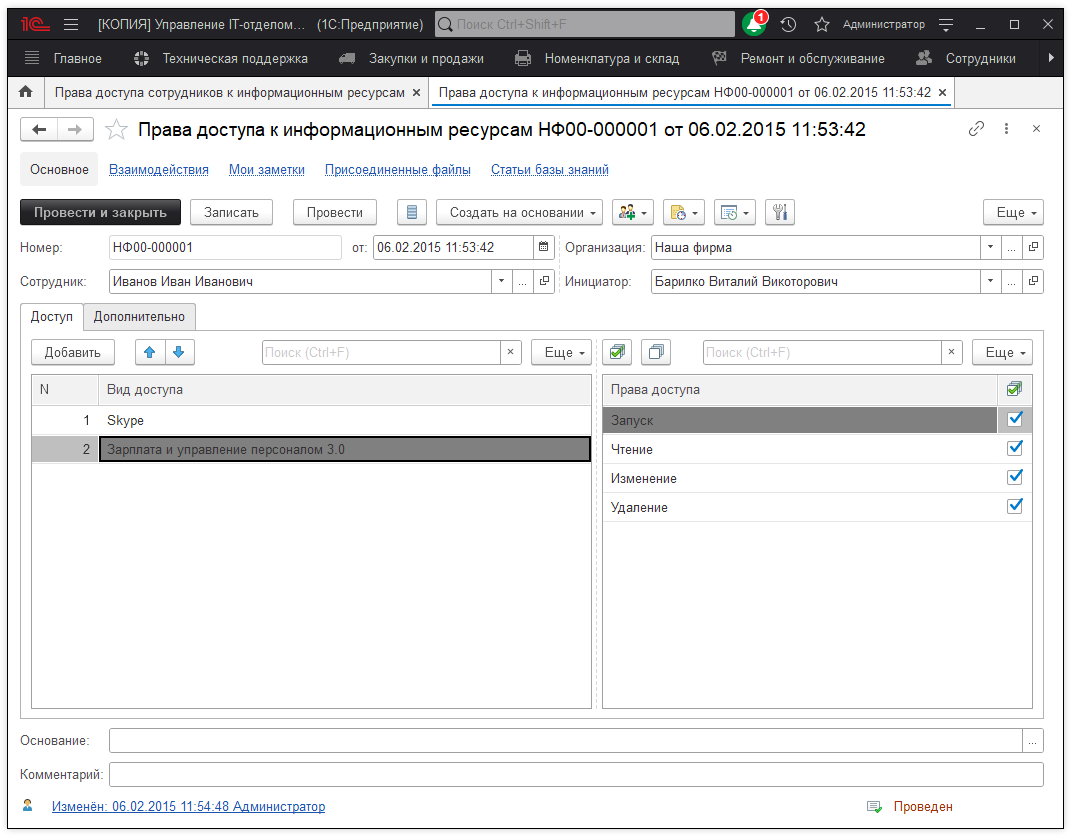
Task: Switch to the Дополнительно tab
Action: [139, 317]
